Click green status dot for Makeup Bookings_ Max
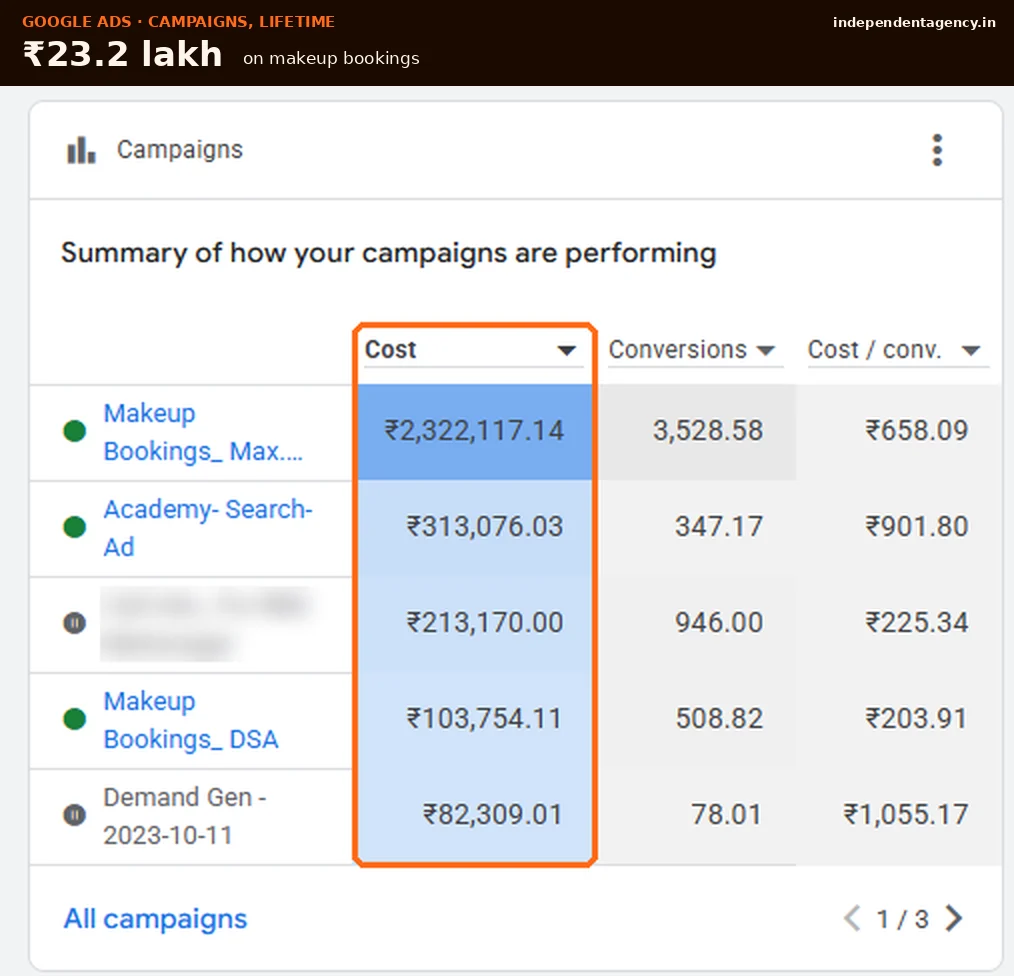Viewport: 1014px width, 976px height. (74, 431)
